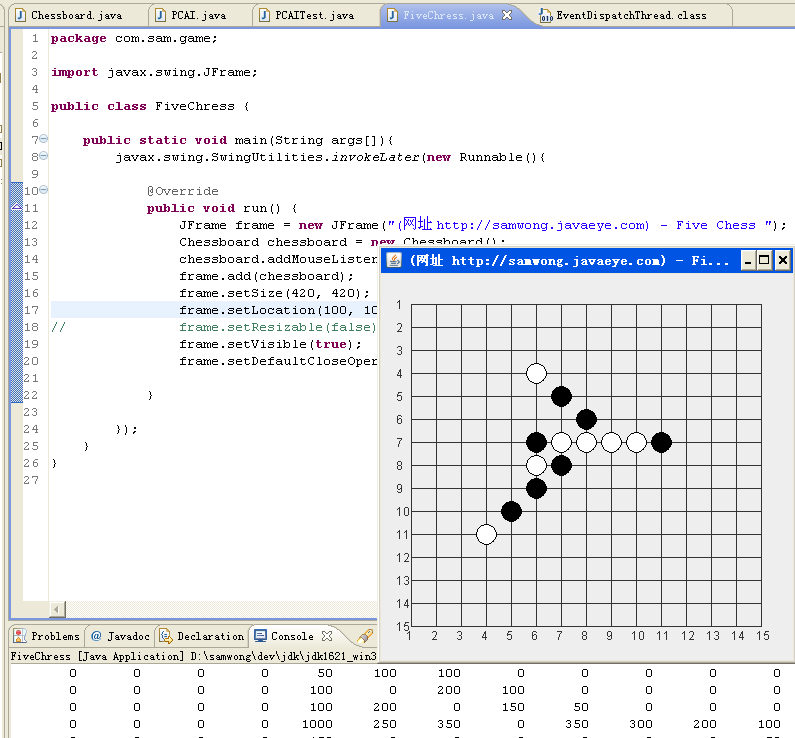Click the pin console icon beside Console tab
Screen dimensions: 795x738
365,636
